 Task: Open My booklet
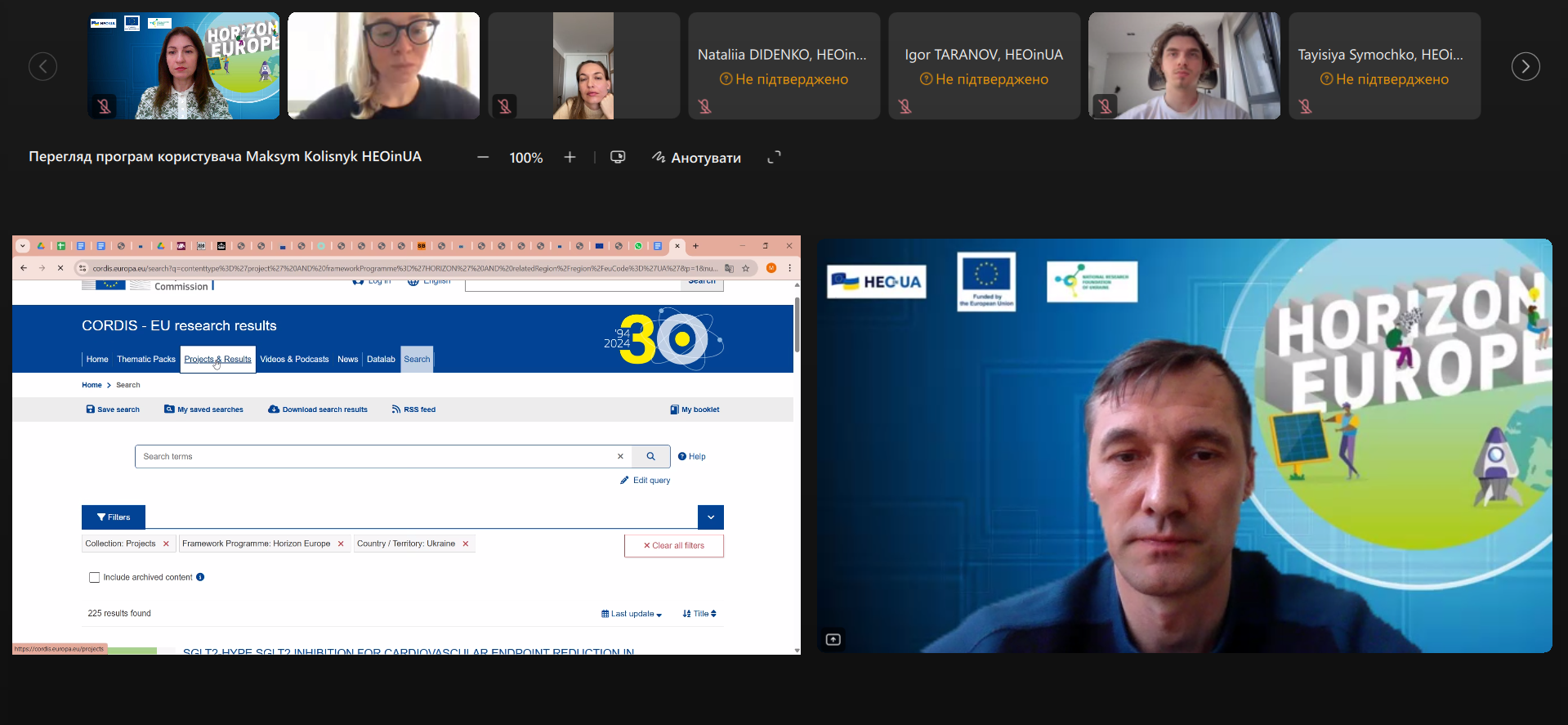(x=695, y=409)
